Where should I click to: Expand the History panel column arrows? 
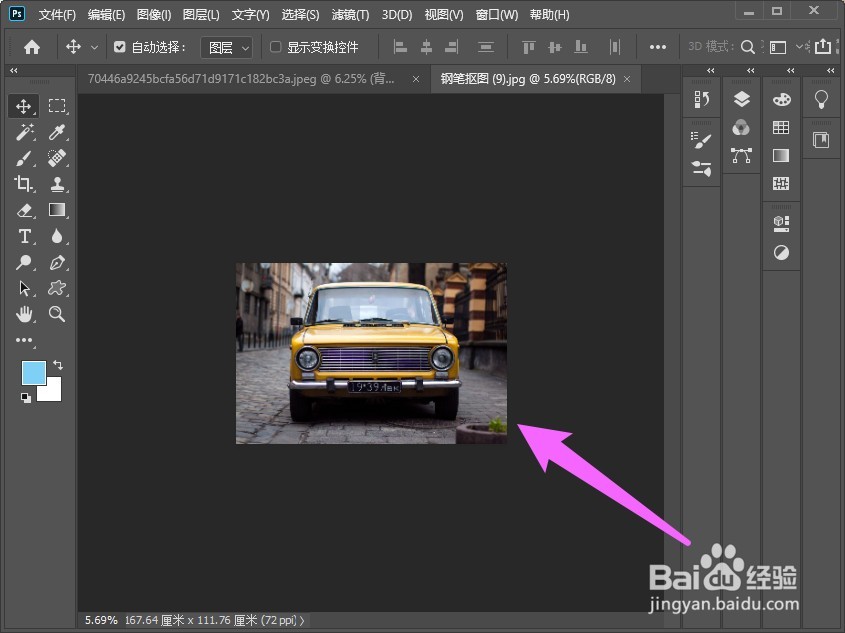(711, 71)
